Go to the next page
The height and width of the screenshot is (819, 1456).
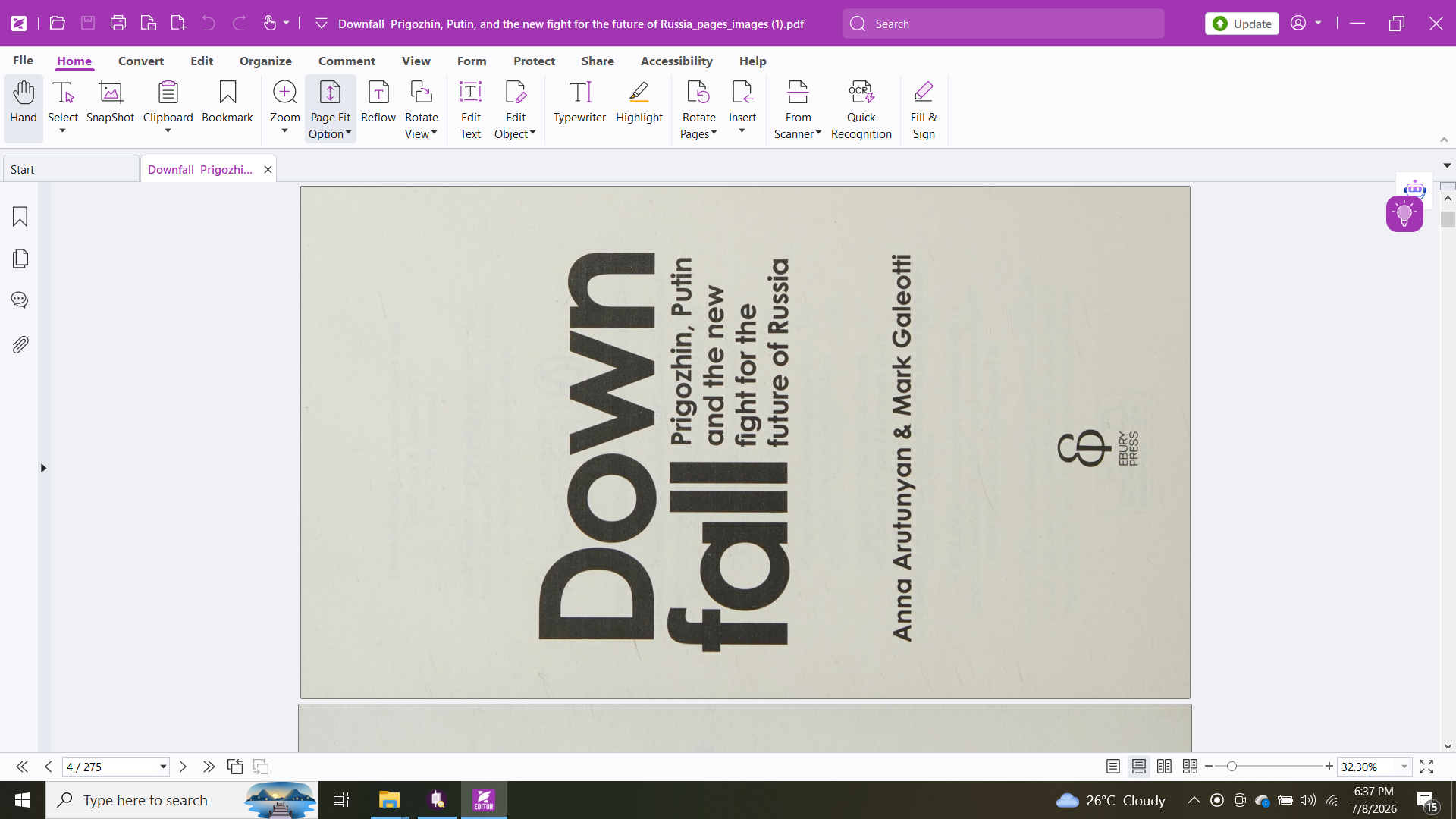coord(183,767)
